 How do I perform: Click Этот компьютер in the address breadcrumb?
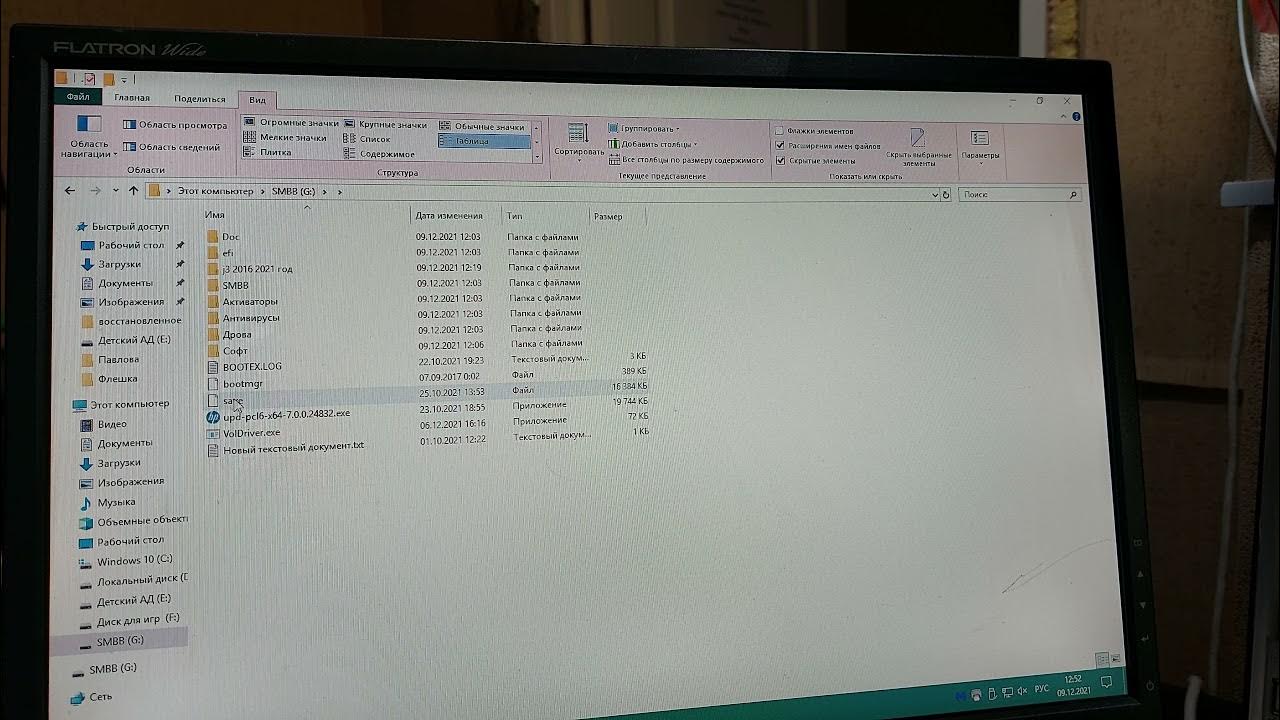coord(216,190)
